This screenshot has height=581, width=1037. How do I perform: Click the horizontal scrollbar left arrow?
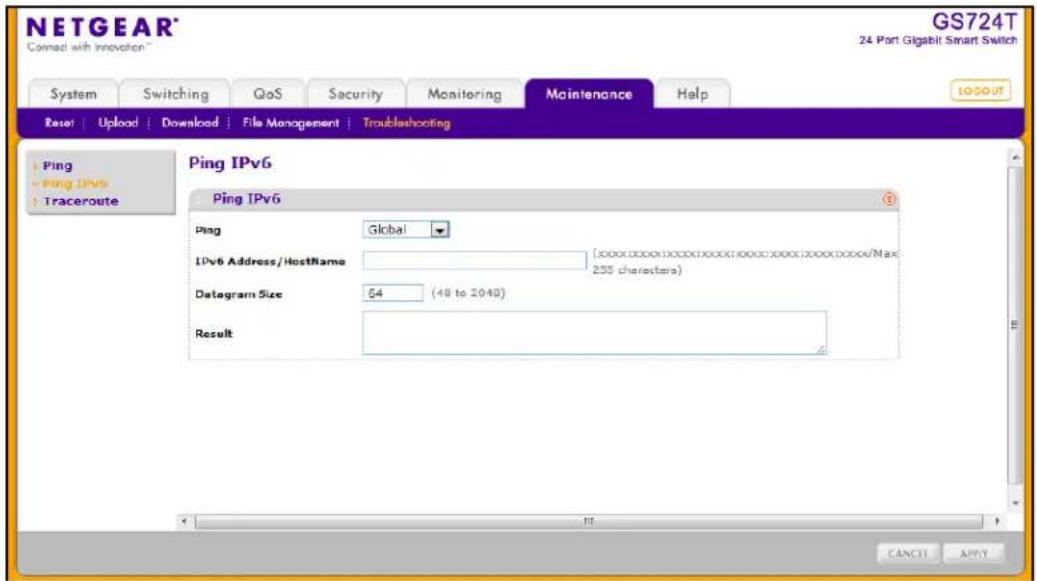(x=185, y=522)
